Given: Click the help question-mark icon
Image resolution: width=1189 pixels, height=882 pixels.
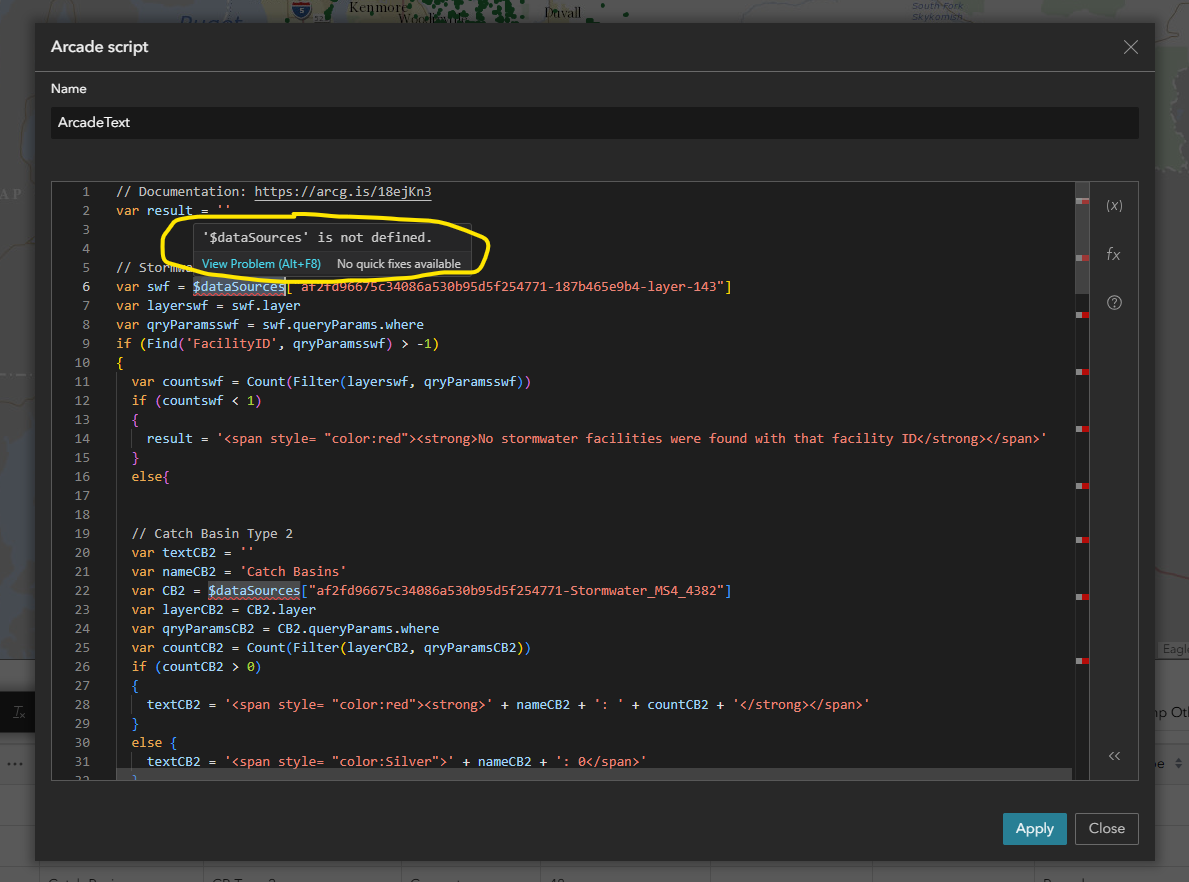Looking at the screenshot, I should point(1114,302).
